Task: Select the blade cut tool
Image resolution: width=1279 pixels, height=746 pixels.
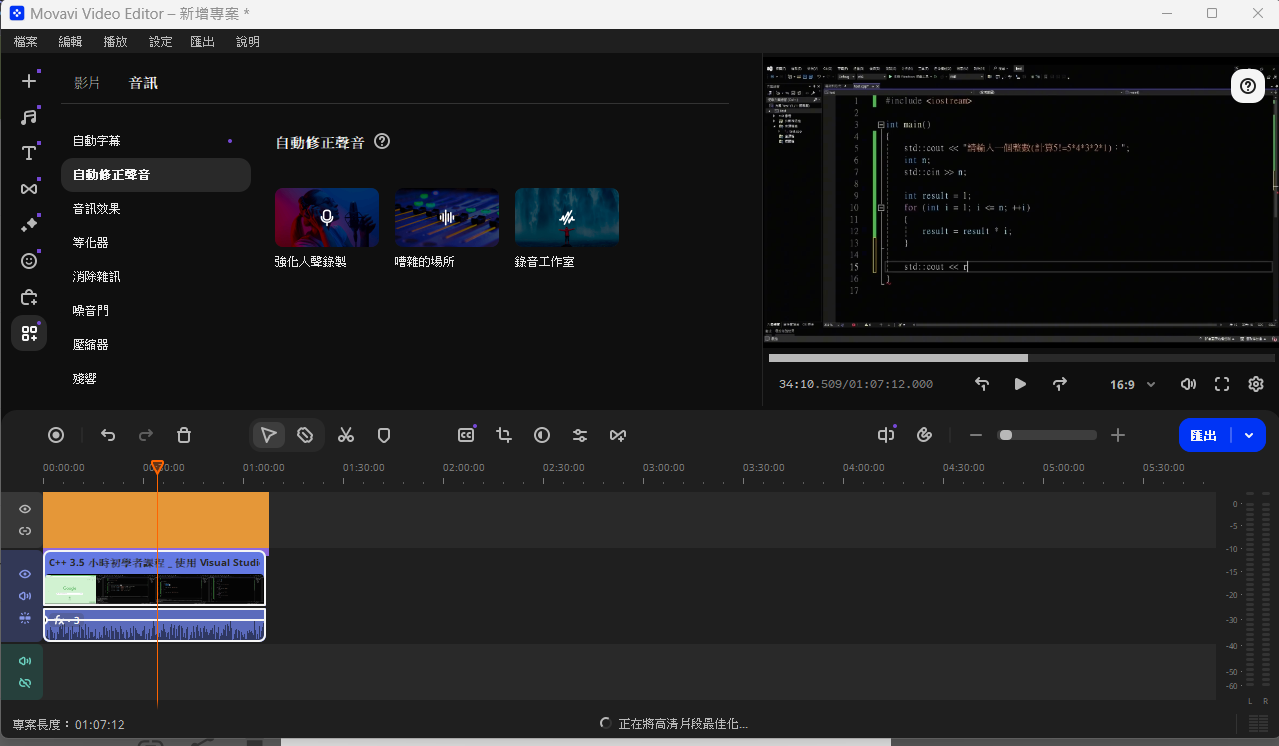Action: [x=305, y=435]
